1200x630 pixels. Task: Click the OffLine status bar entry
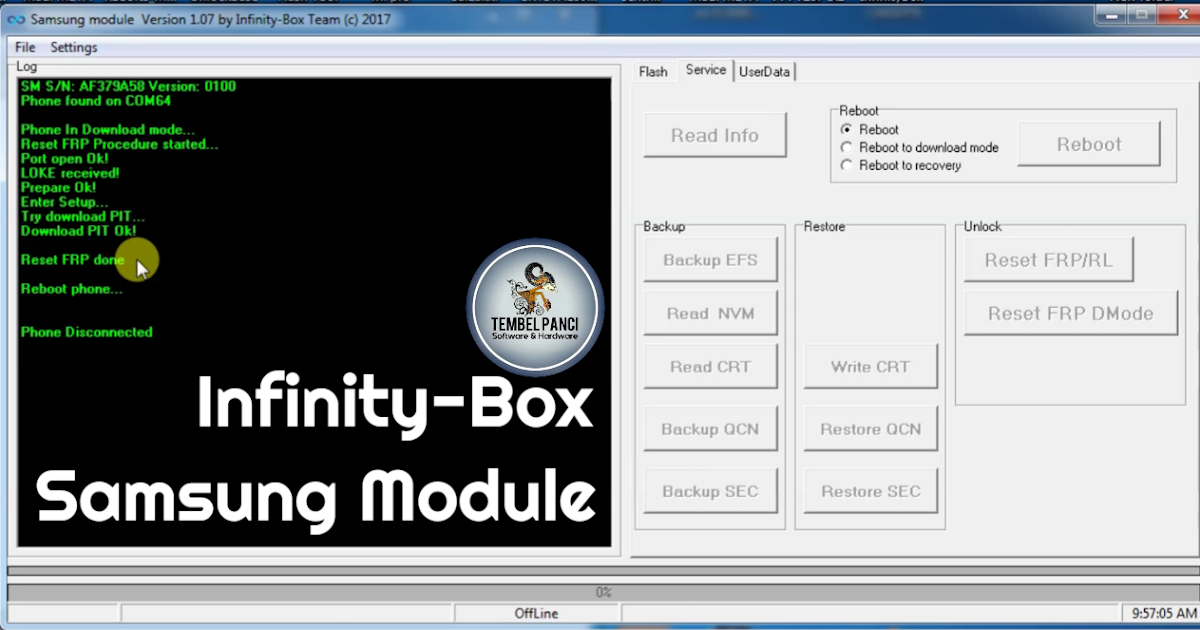[x=536, y=613]
